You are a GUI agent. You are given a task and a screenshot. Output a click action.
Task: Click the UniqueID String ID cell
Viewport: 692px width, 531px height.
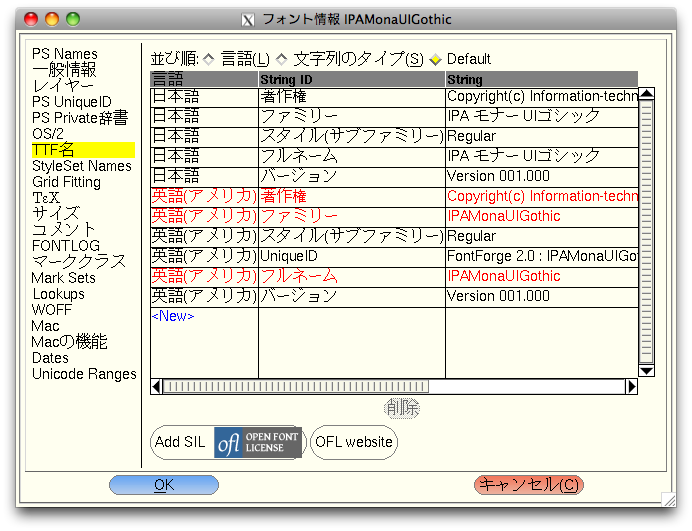pyautogui.click(x=352, y=257)
